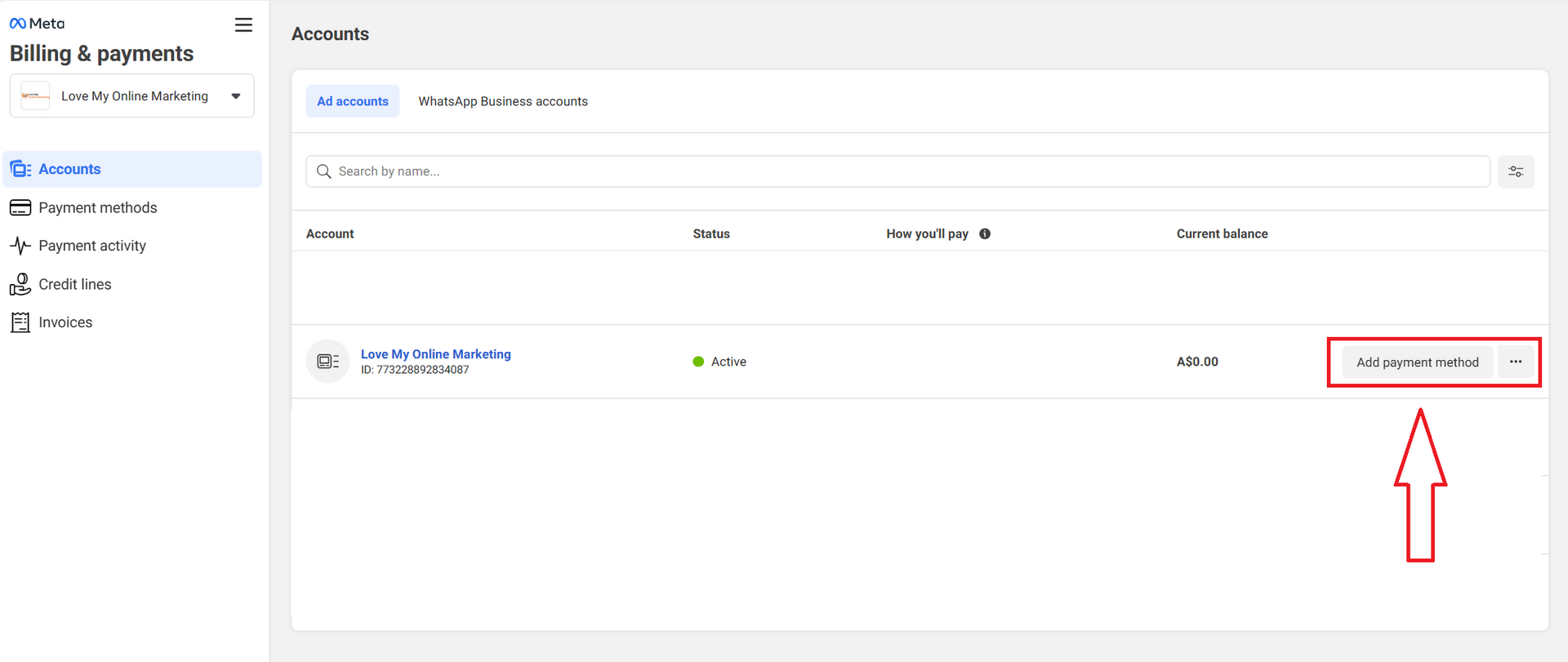View Invoices page
This screenshot has height=662, width=1568.
[65, 322]
